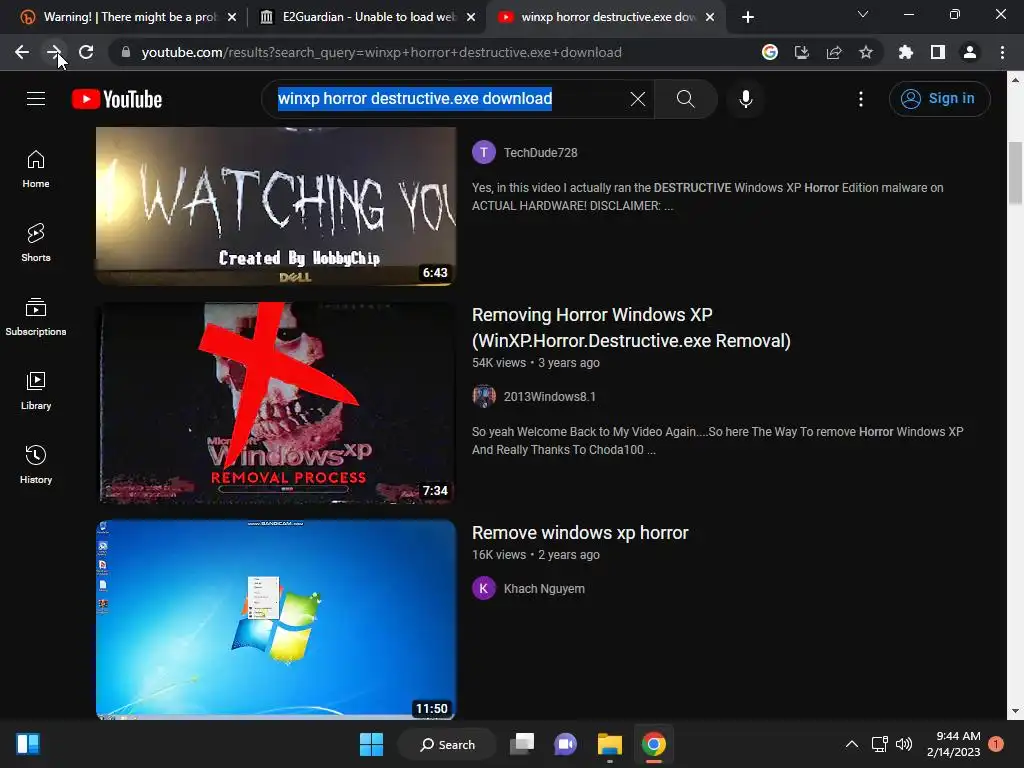The image size is (1024, 768).
Task: Open the 2013Windows8.1 channel link
Action: click(549, 396)
